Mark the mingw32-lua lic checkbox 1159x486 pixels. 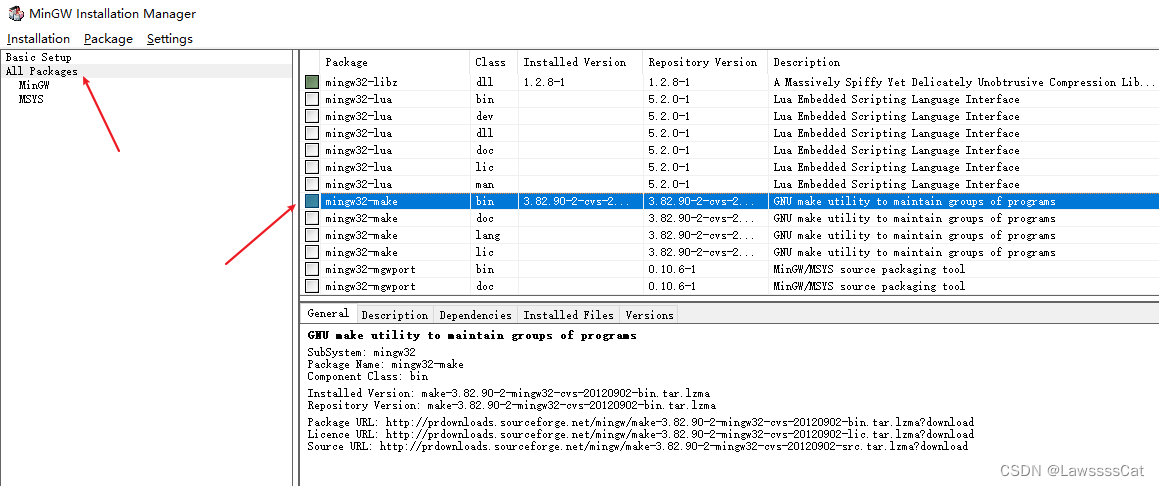click(x=312, y=167)
